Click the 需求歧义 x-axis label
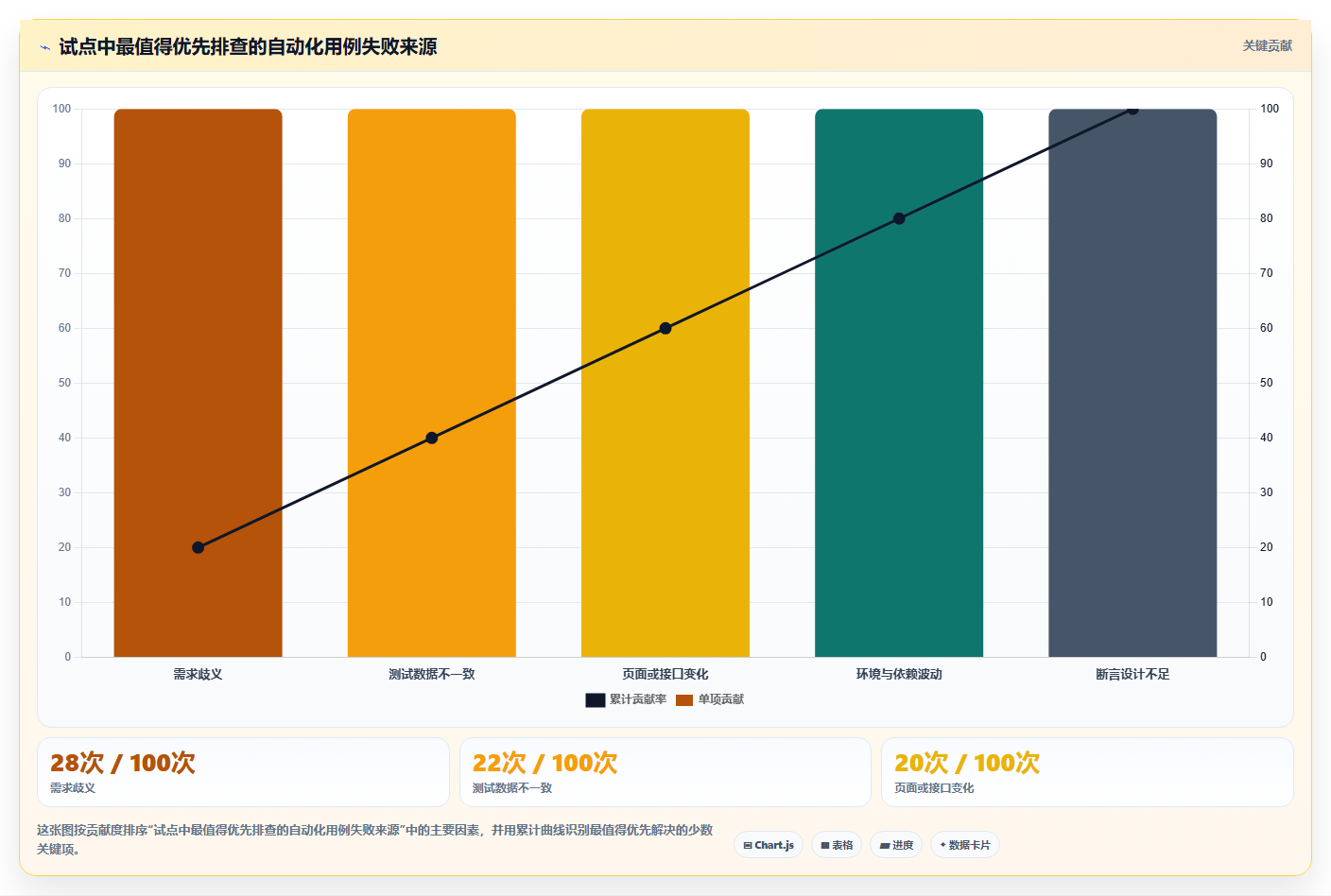 [199, 674]
